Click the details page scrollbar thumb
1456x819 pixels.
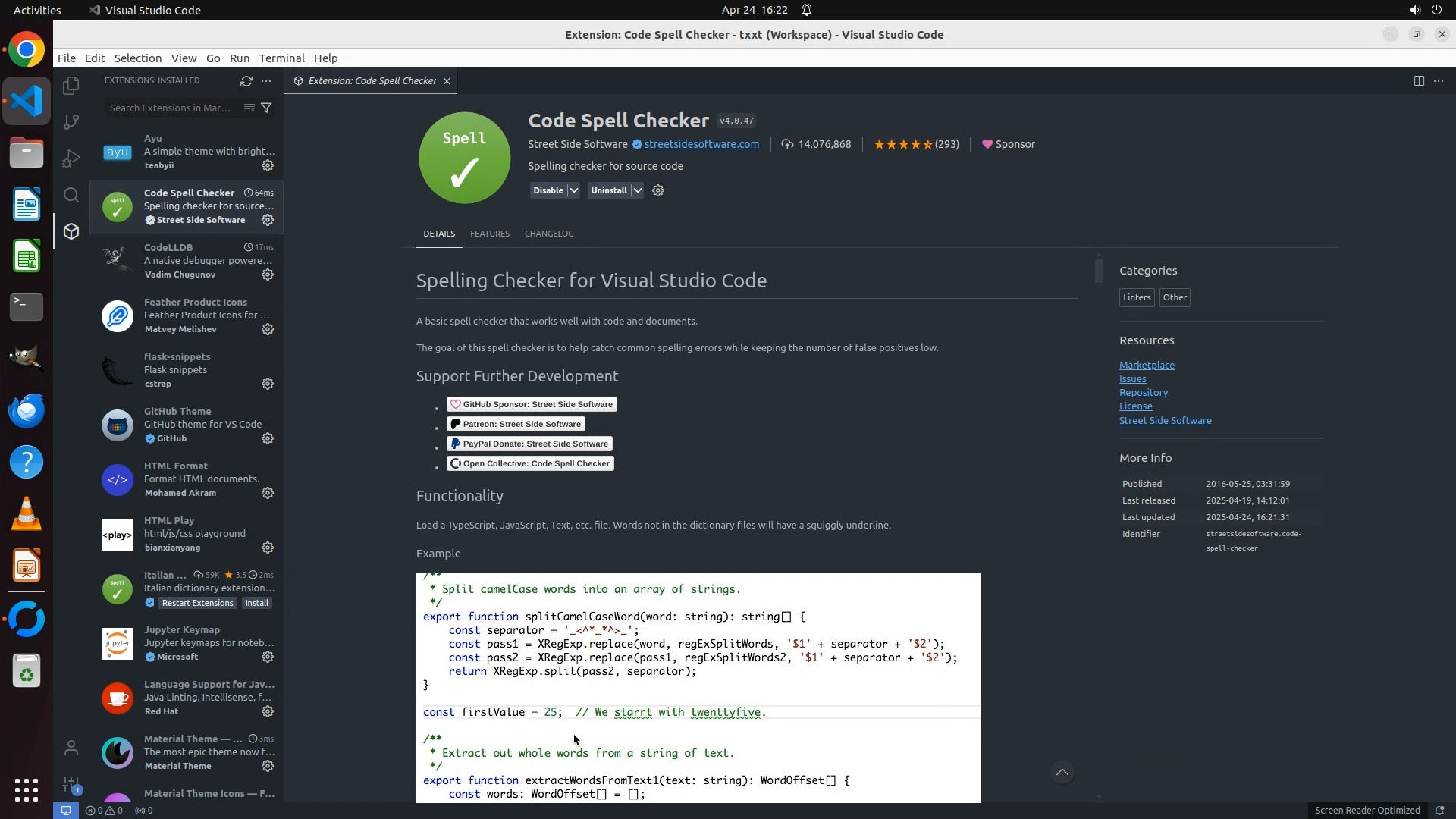(1099, 271)
